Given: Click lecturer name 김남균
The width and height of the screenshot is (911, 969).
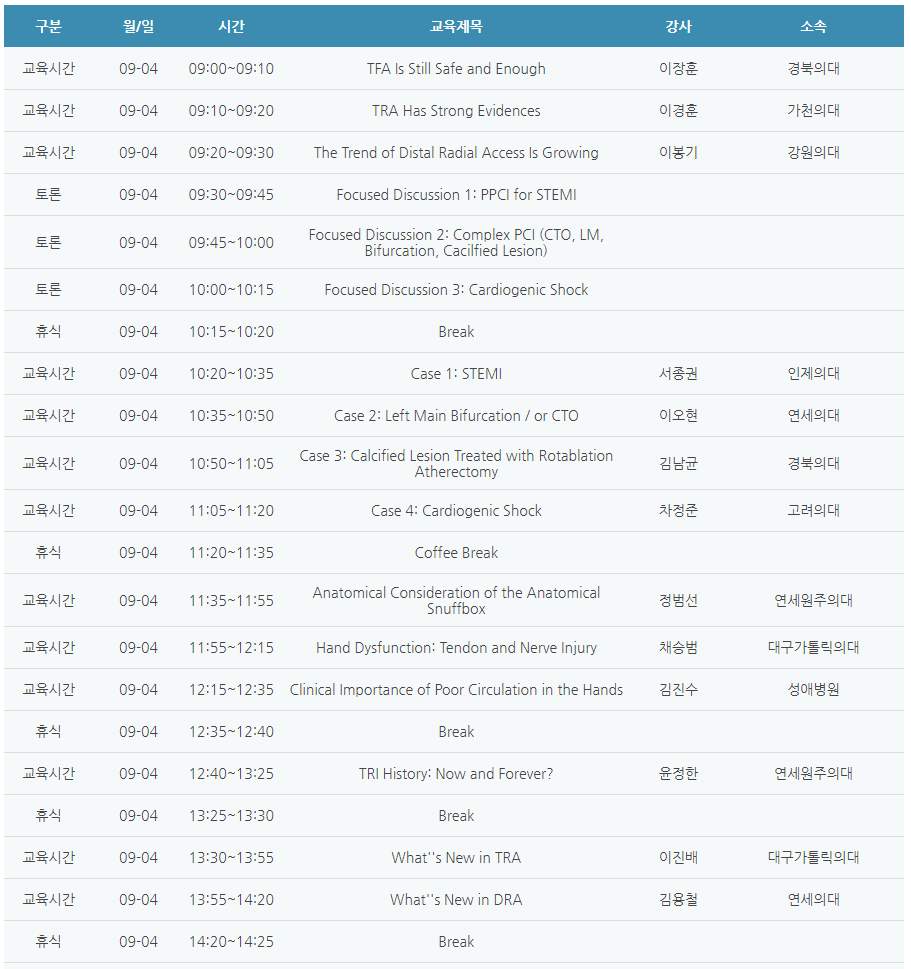Looking at the screenshot, I should click(x=678, y=463).
